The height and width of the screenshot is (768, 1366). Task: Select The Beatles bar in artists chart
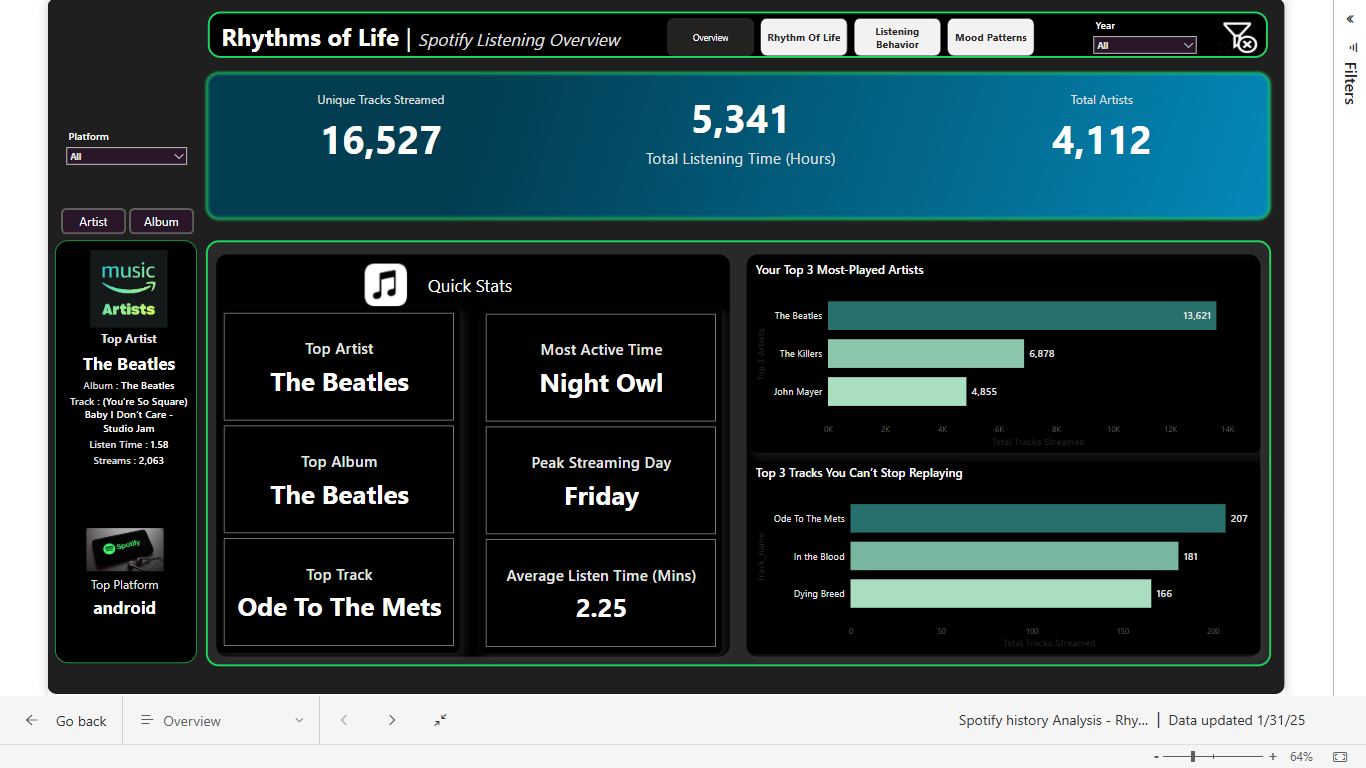click(1021, 316)
